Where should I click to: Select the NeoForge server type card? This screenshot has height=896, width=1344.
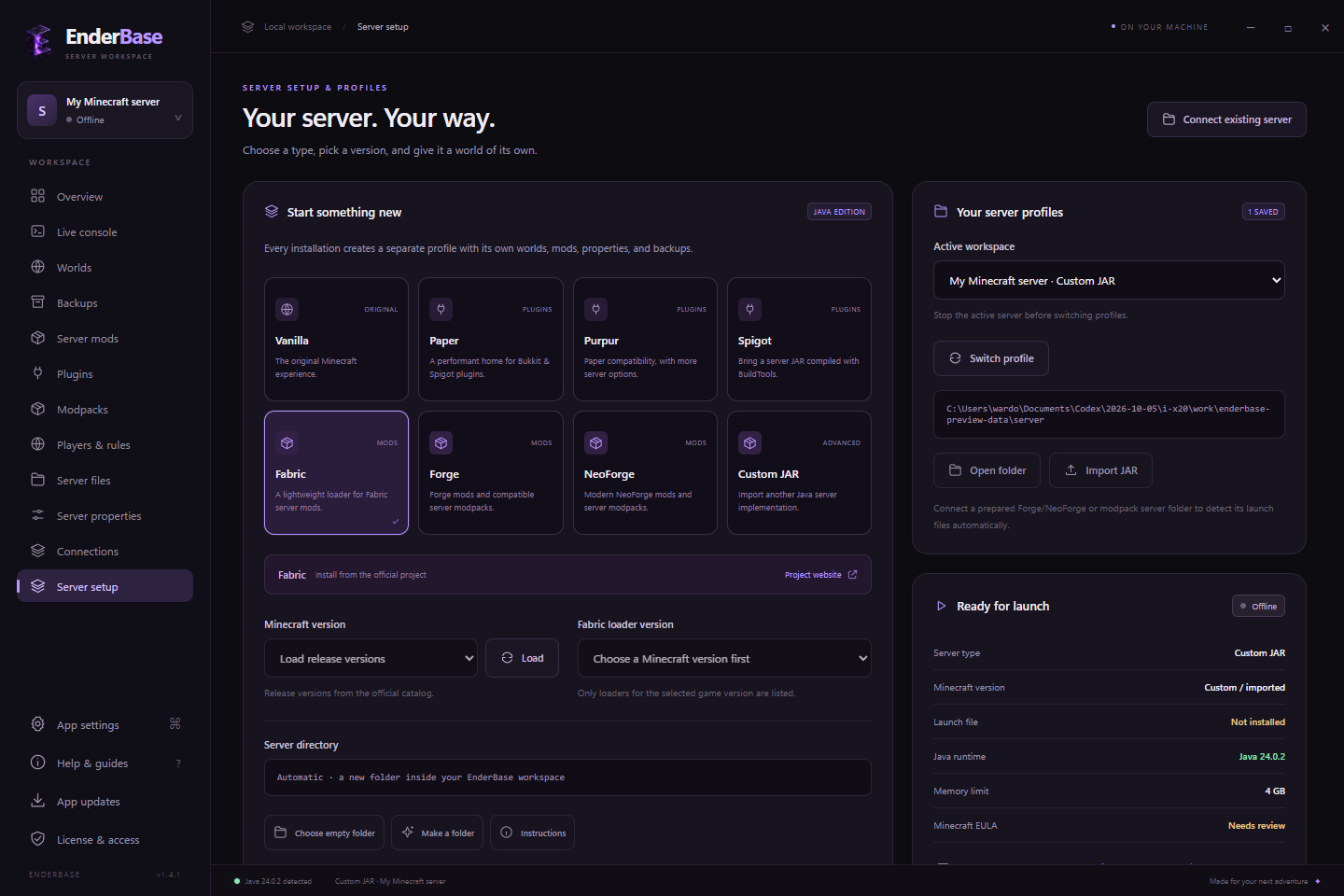pyautogui.click(x=645, y=473)
